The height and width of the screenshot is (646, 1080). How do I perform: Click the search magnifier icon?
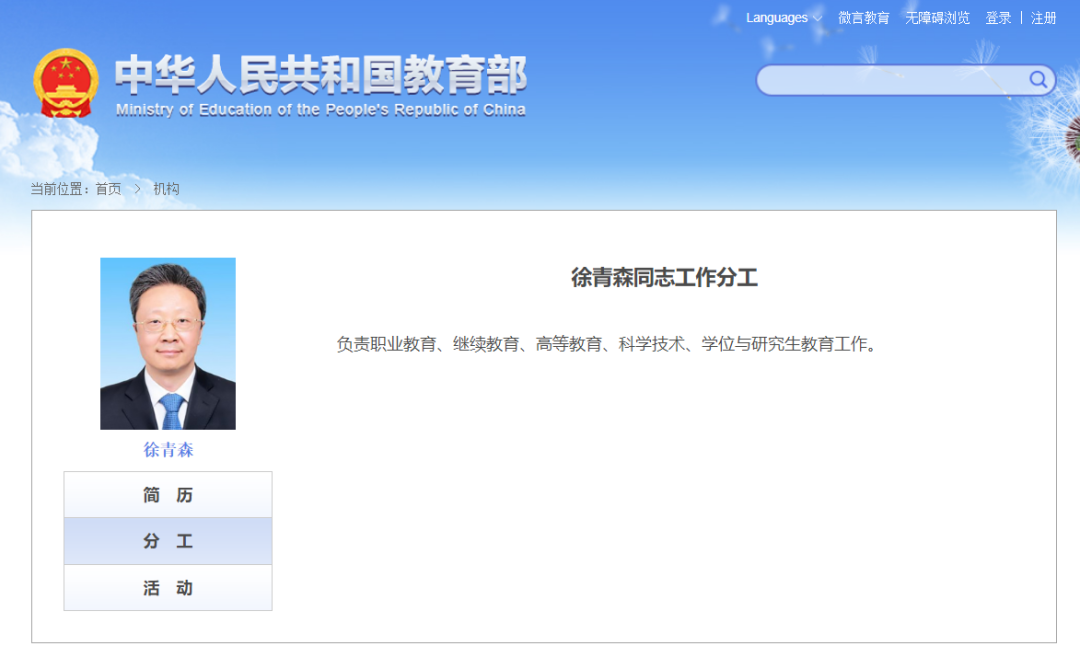click(1038, 80)
